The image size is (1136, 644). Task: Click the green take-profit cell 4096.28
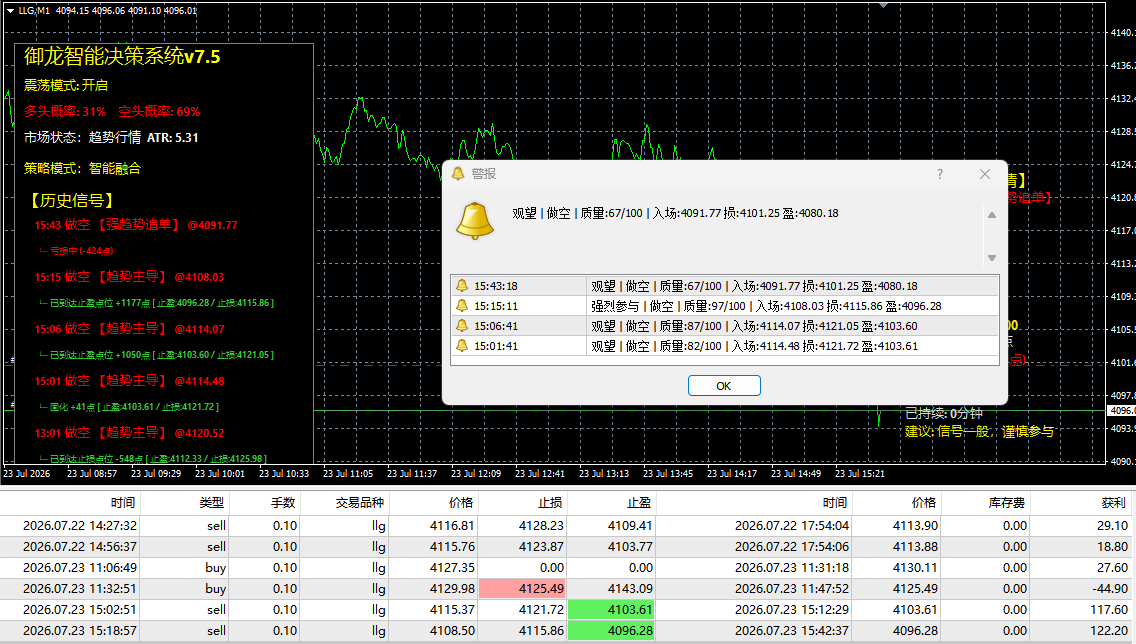(611, 630)
